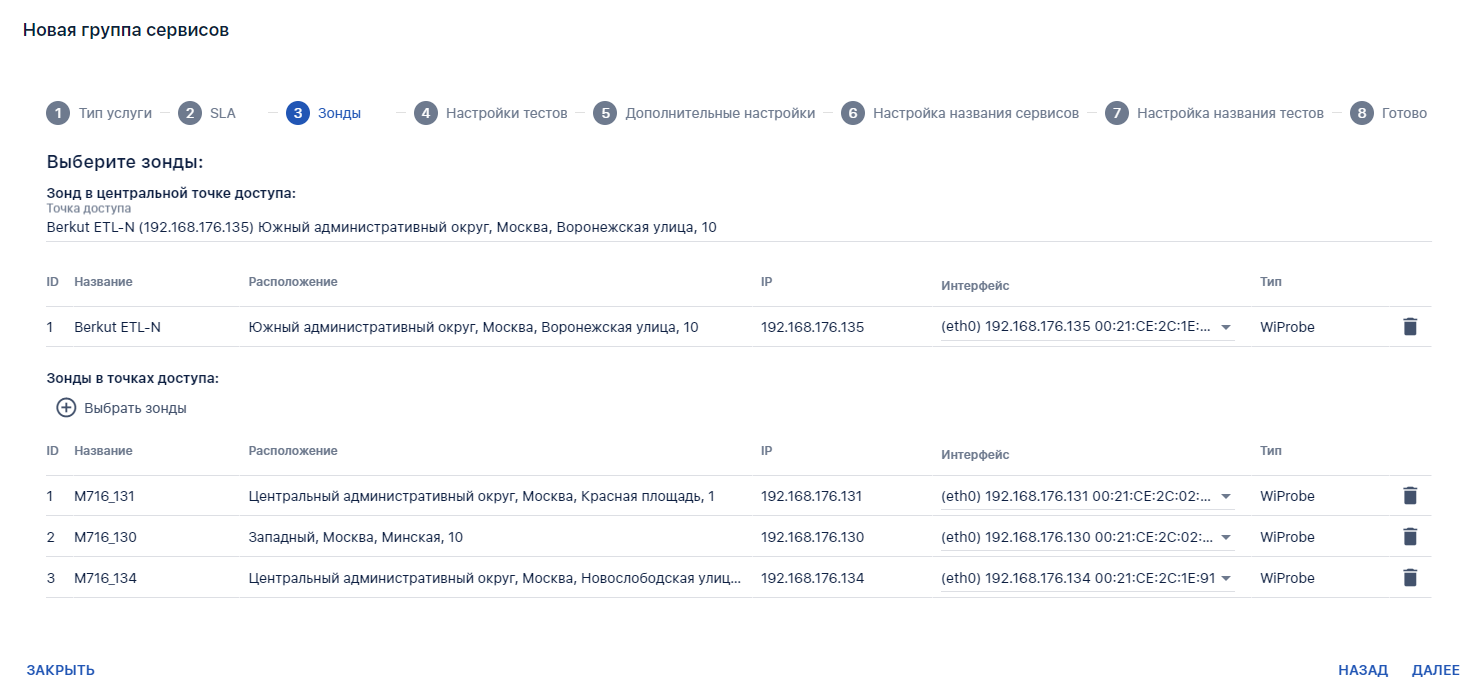Delete the Berkut ETL-N probe row
This screenshot has width=1478, height=699.
1410,326
